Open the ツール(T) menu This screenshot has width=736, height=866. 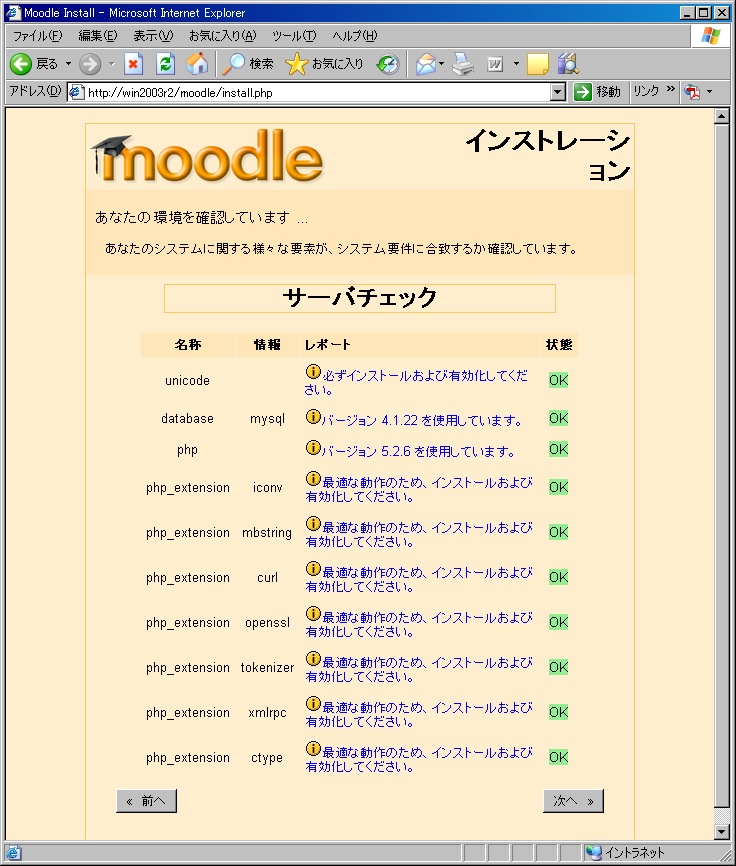pos(294,36)
